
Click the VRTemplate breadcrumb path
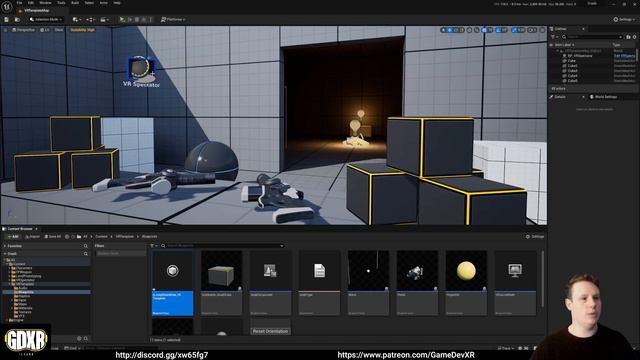(124, 236)
